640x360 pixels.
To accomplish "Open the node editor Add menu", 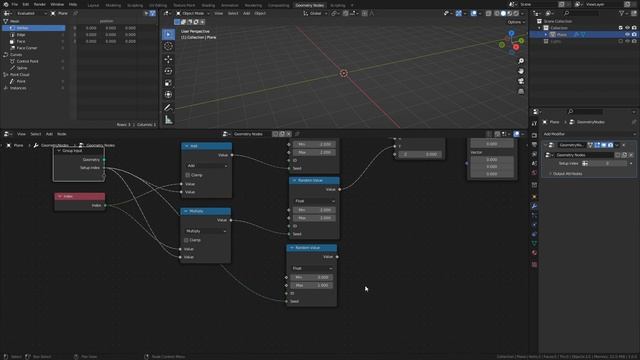I will [x=49, y=134].
